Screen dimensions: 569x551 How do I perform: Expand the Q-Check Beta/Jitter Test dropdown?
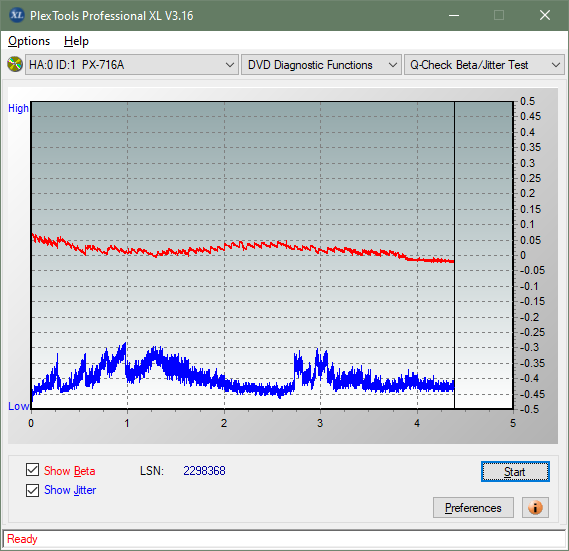pyautogui.click(x=484, y=65)
